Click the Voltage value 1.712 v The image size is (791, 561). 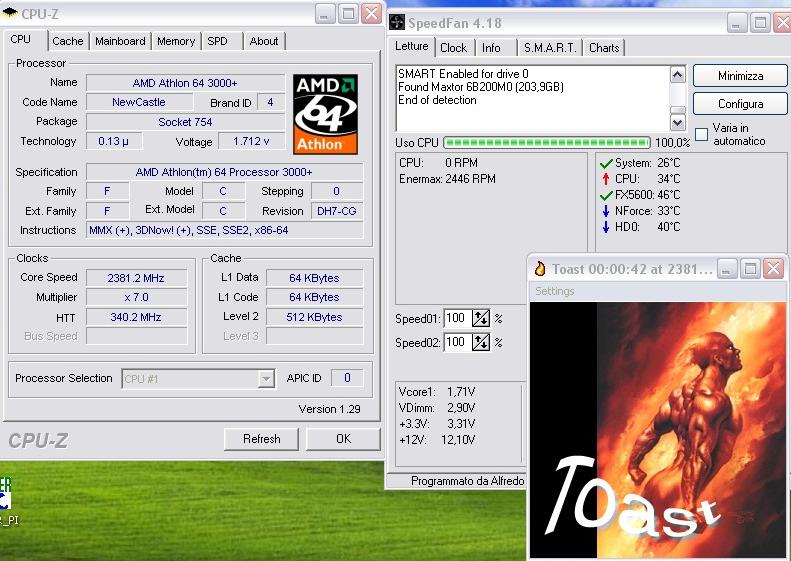point(251,141)
